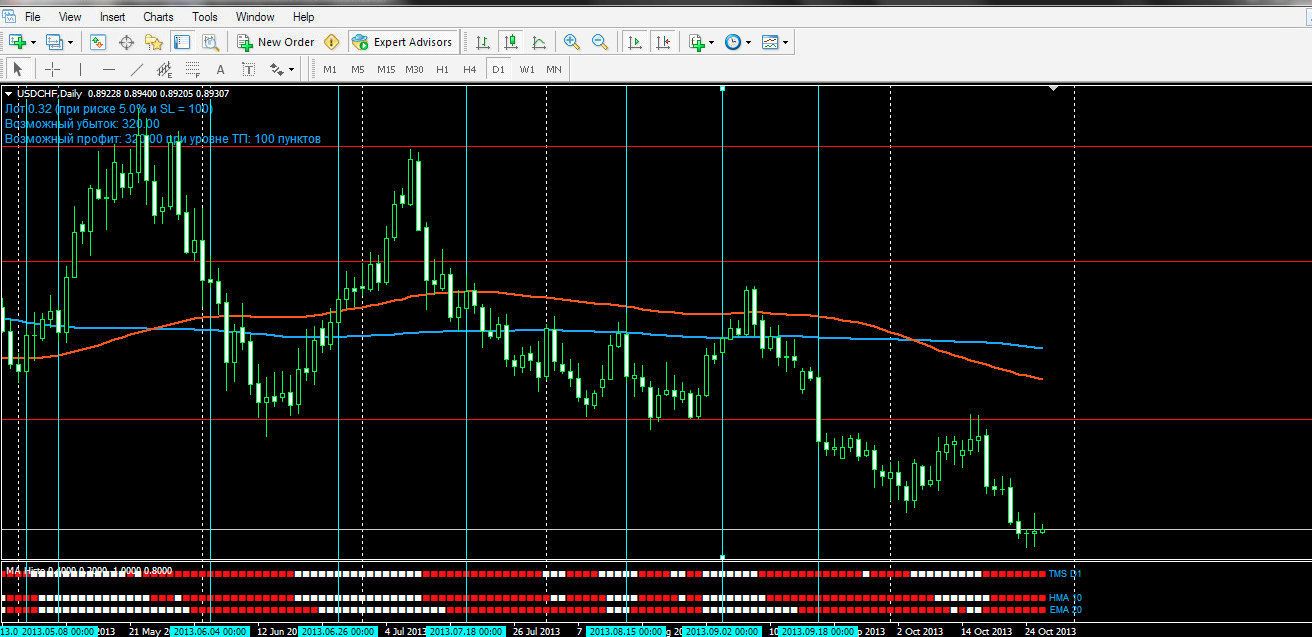This screenshot has height=637, width=1312.
Task: Click the MetaTrader application icon beside File
Action: (9, 16)
